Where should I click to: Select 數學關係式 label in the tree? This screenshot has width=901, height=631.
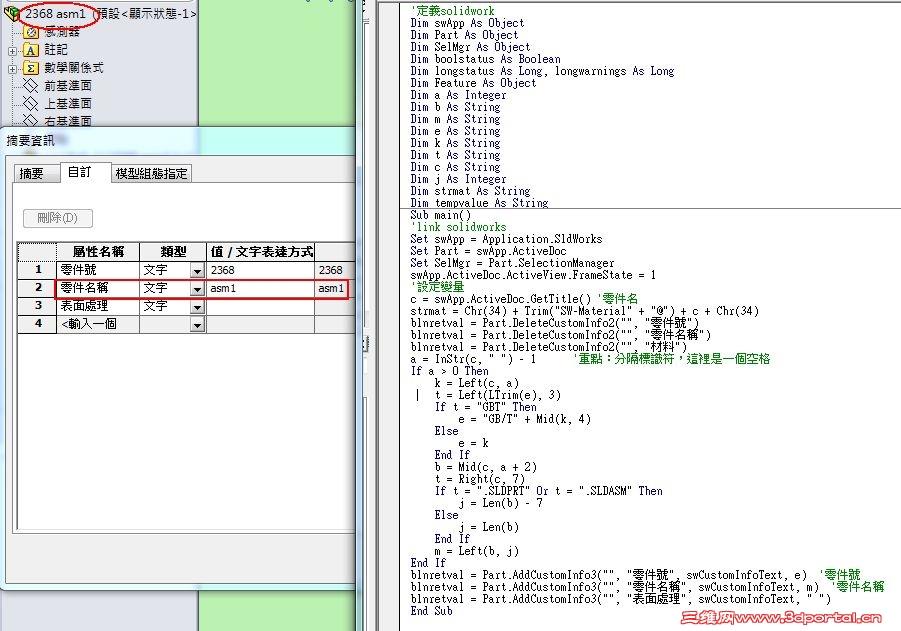(74, 68)
